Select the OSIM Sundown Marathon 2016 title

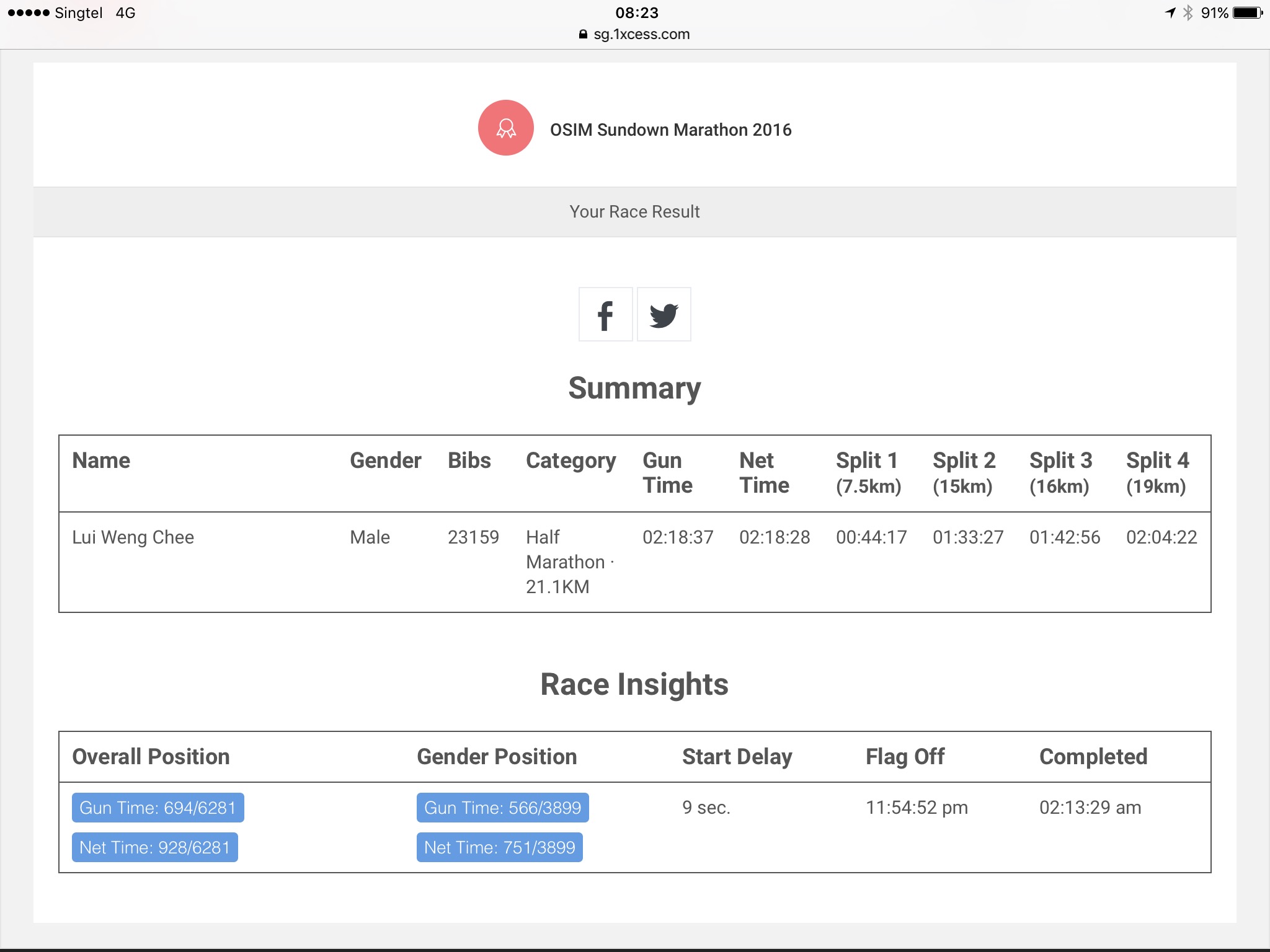point(670,130)
